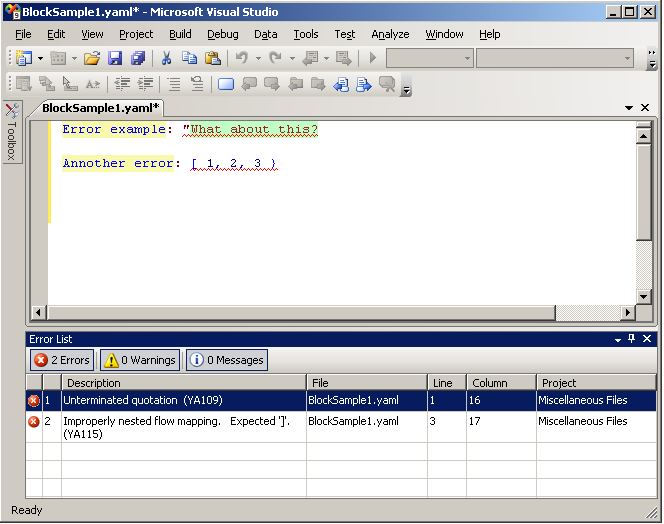The image size is (664, 524).
Task: Open the Solution Configurations combo box
Action: pos(429,58)
